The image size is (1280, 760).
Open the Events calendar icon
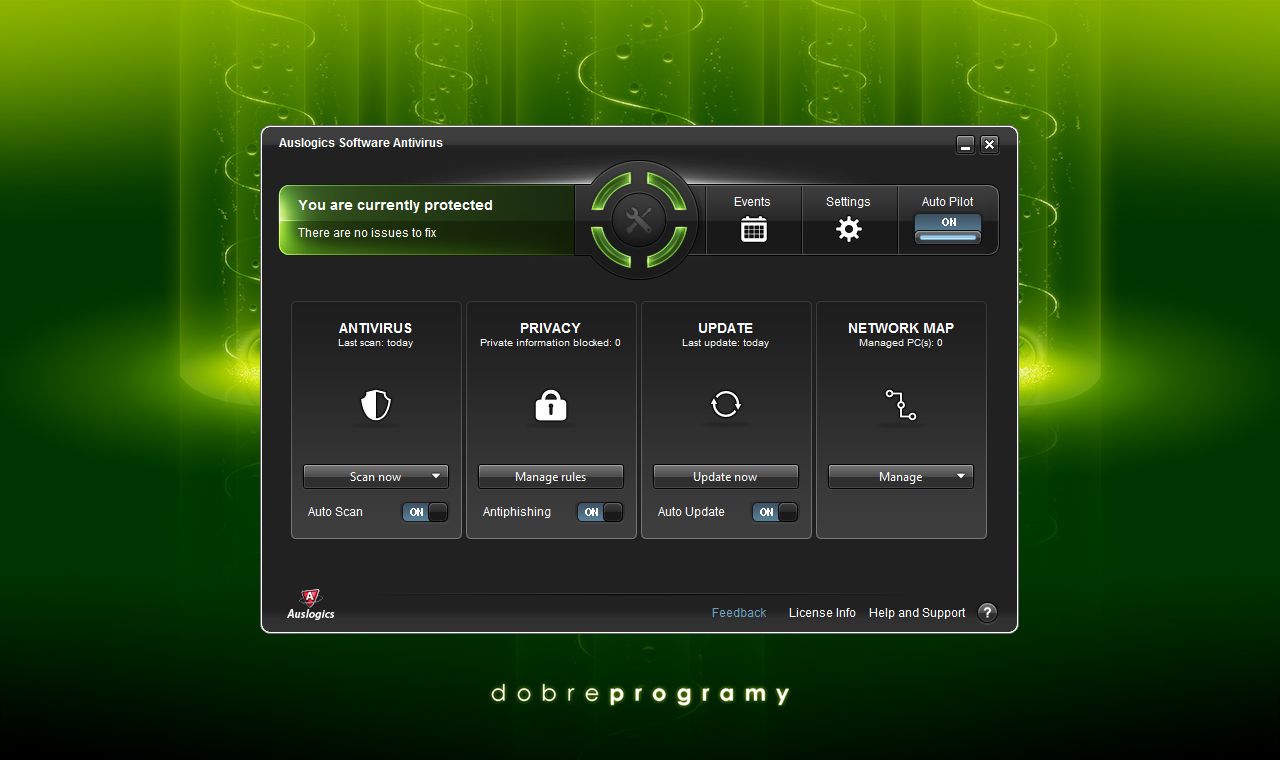point(753,229)
